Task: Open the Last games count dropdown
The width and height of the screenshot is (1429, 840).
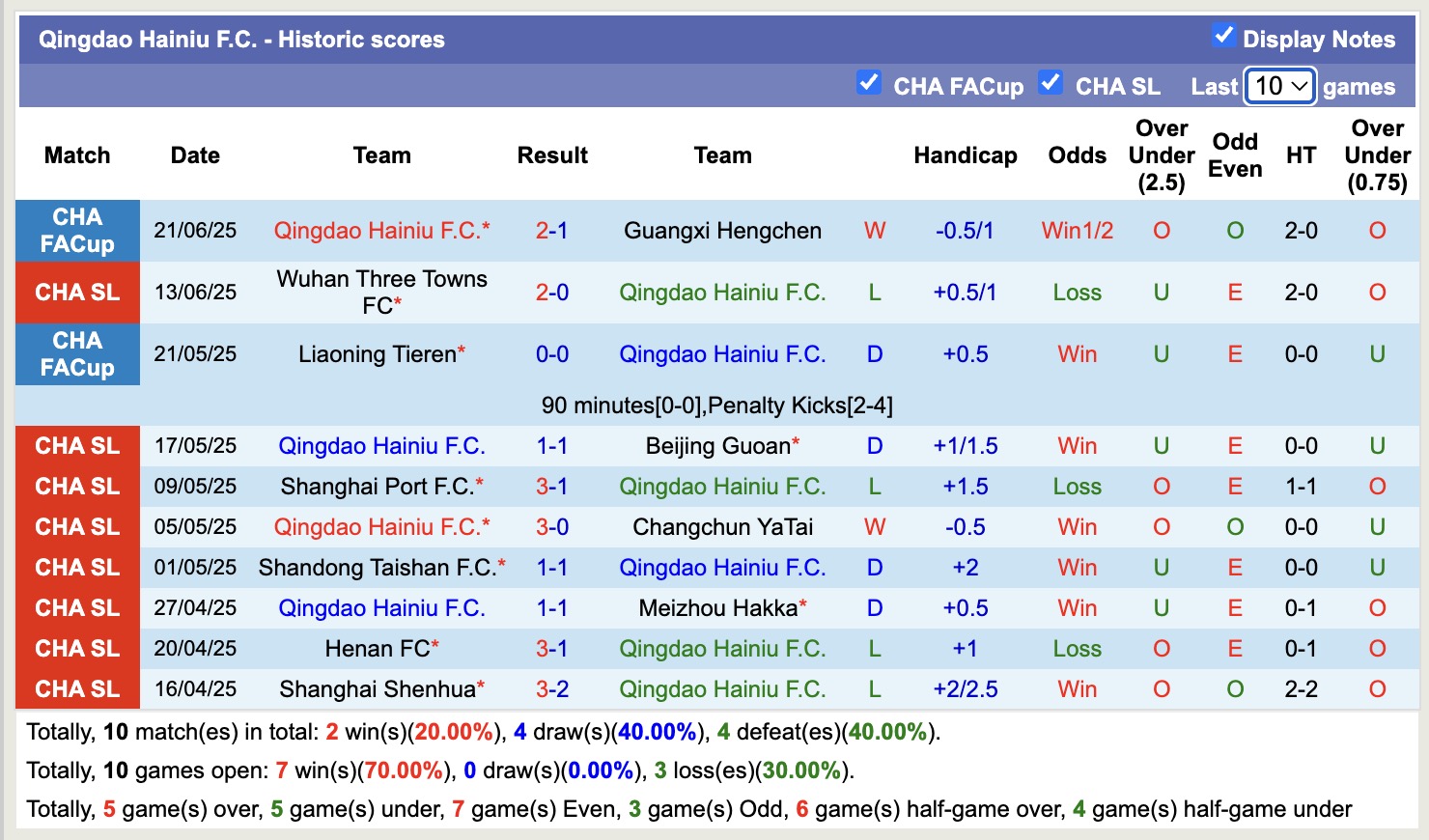Action: [x=1279, y=86]
